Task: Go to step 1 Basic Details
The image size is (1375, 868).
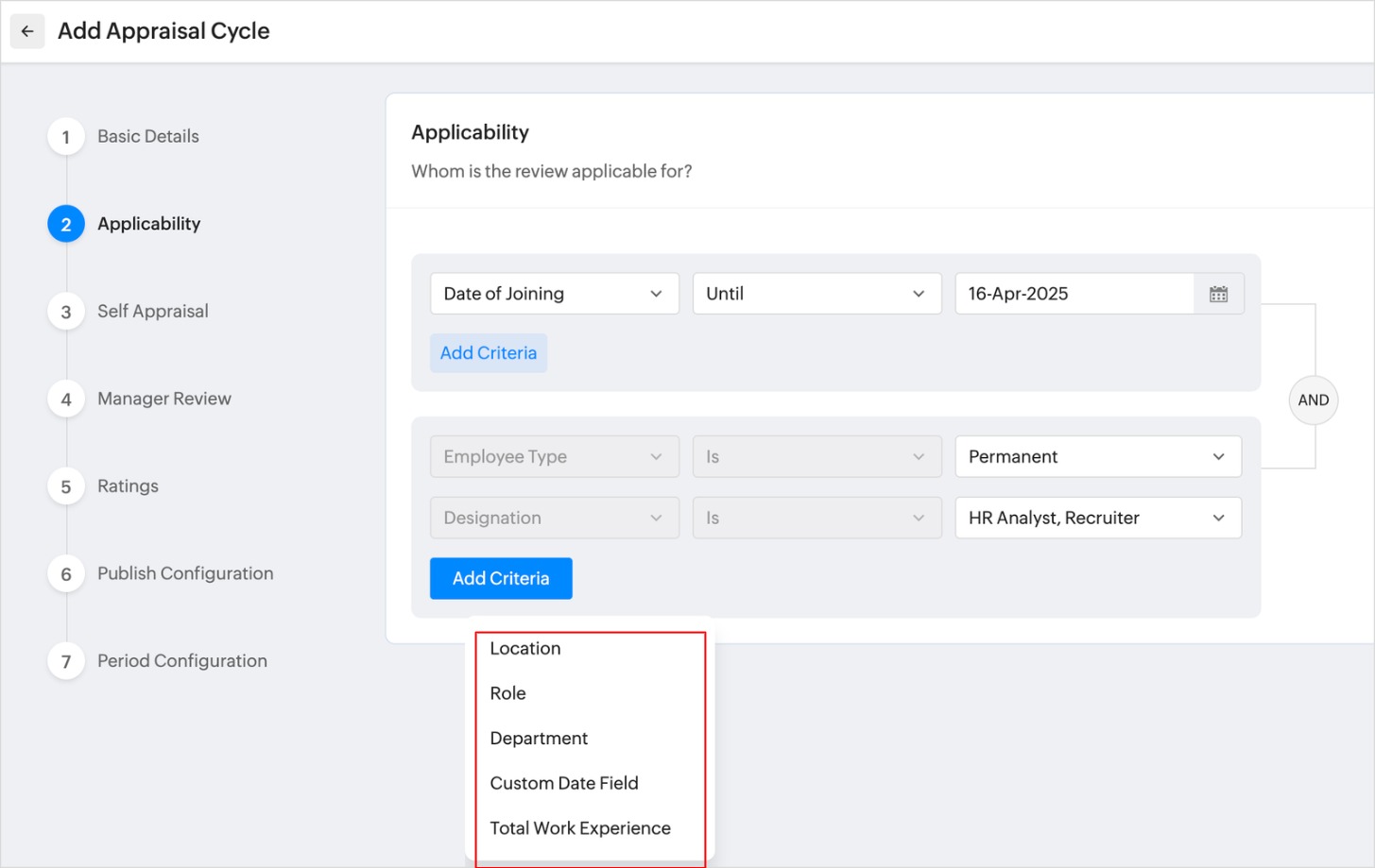Action: pyautogui.click(x=147, y=137)
